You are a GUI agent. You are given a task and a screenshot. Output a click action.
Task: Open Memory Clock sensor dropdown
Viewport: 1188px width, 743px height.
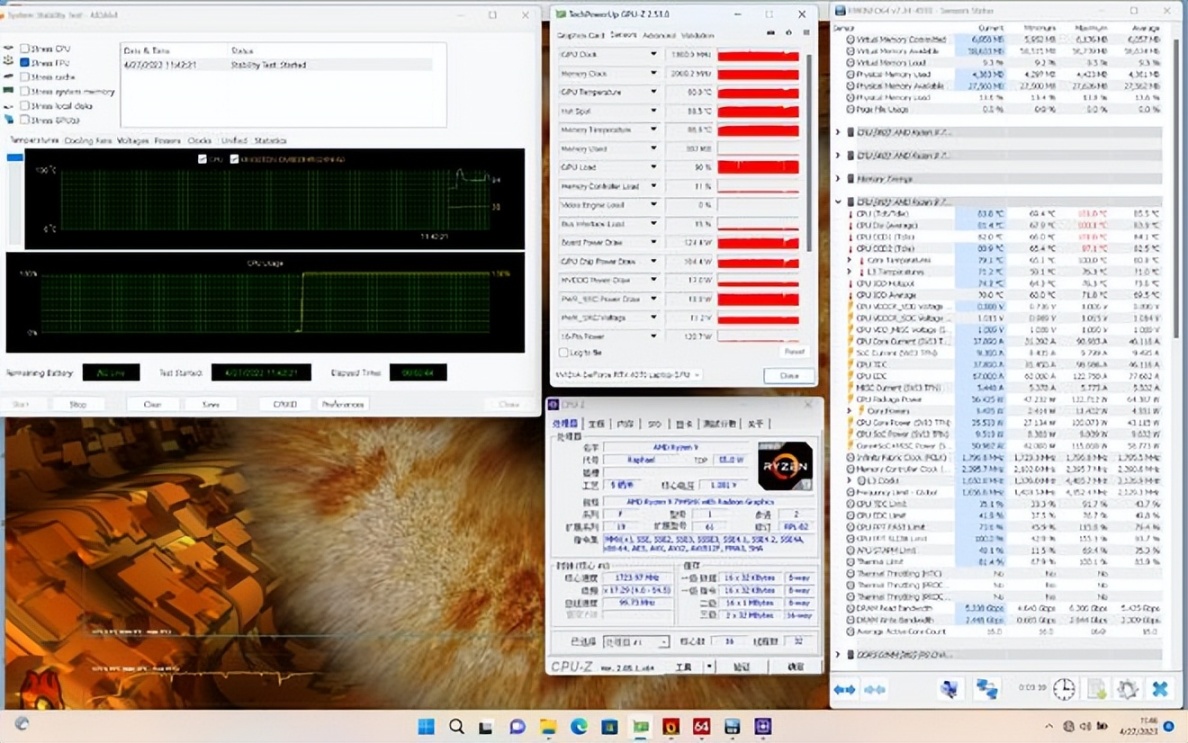[653, 73]
